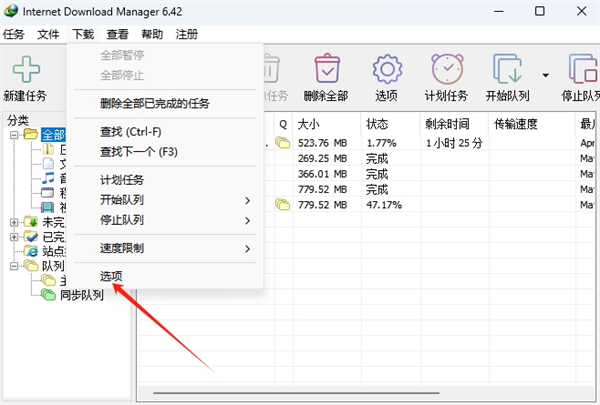Collapse the 全部 tree node

(x=14, y=135)
